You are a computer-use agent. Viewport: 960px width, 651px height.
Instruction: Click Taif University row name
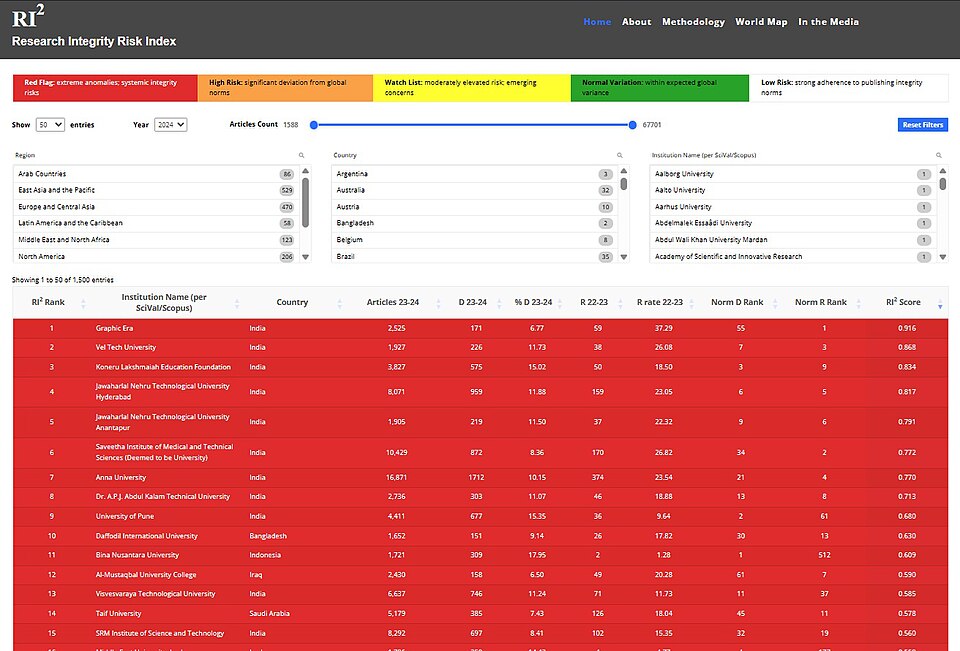pyautogui.click(x=118, y=614)
